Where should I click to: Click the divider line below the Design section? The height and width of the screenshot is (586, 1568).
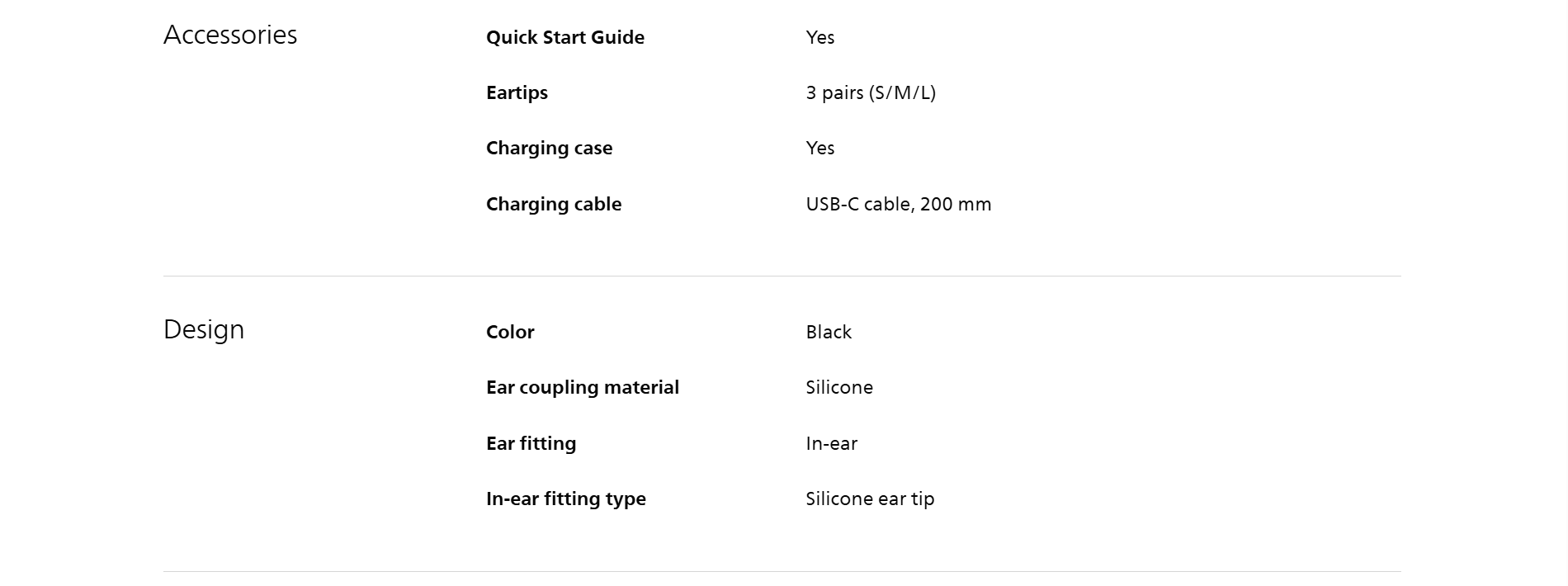pos(782,571)
